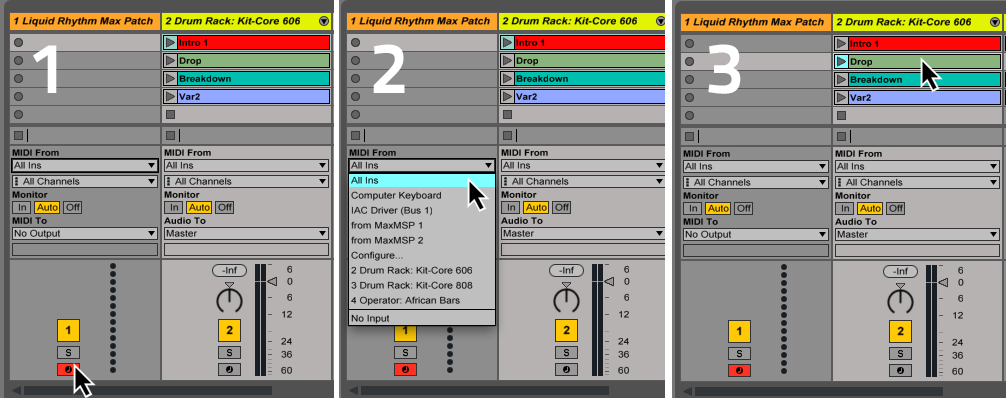Image resolution: width=1006 pixels, height=398 pixels.
Task: Set track 1 Monitor to Auto, panel 3
Action: (718, 208)
